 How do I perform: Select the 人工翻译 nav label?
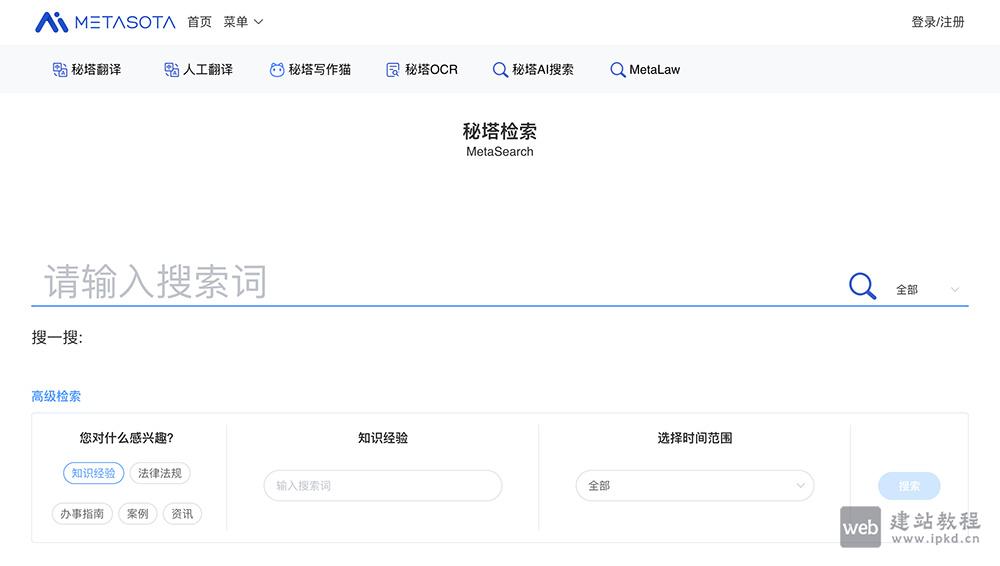(x=208, y=70)
